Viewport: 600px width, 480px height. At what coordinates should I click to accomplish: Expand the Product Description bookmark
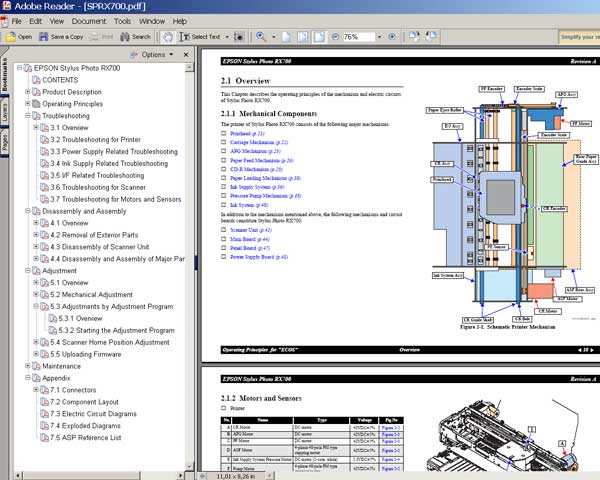pyautogui.click(x=28, y=92)
